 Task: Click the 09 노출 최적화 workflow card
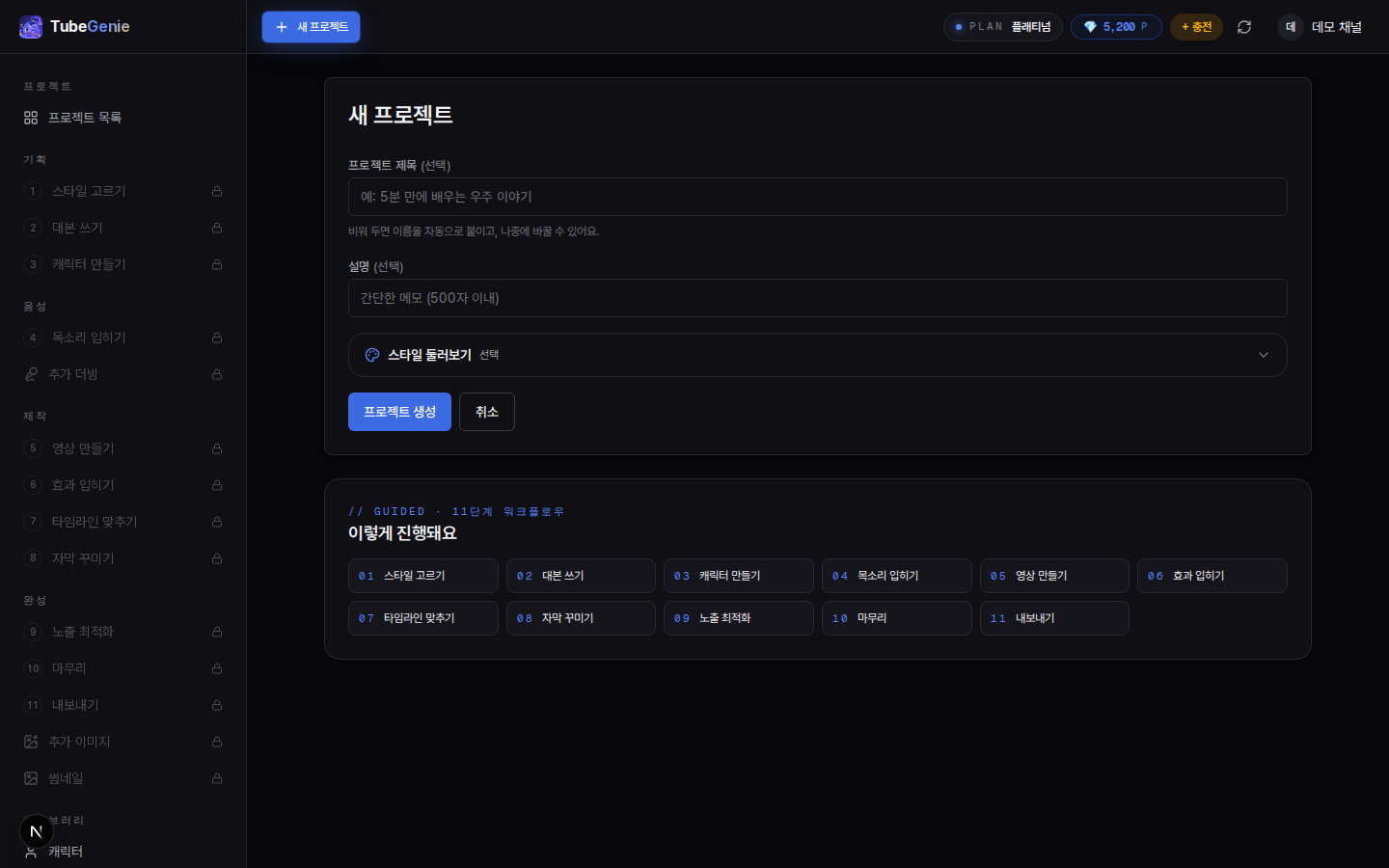(739, 618)
